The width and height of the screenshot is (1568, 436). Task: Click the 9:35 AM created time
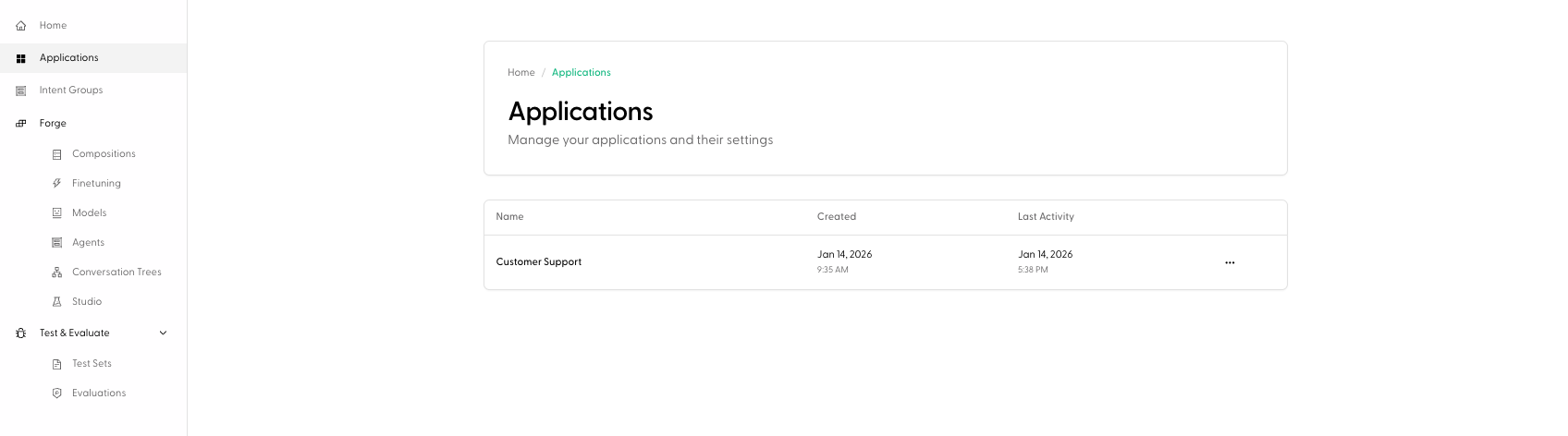pyautogui.click(x=833, y=271)
